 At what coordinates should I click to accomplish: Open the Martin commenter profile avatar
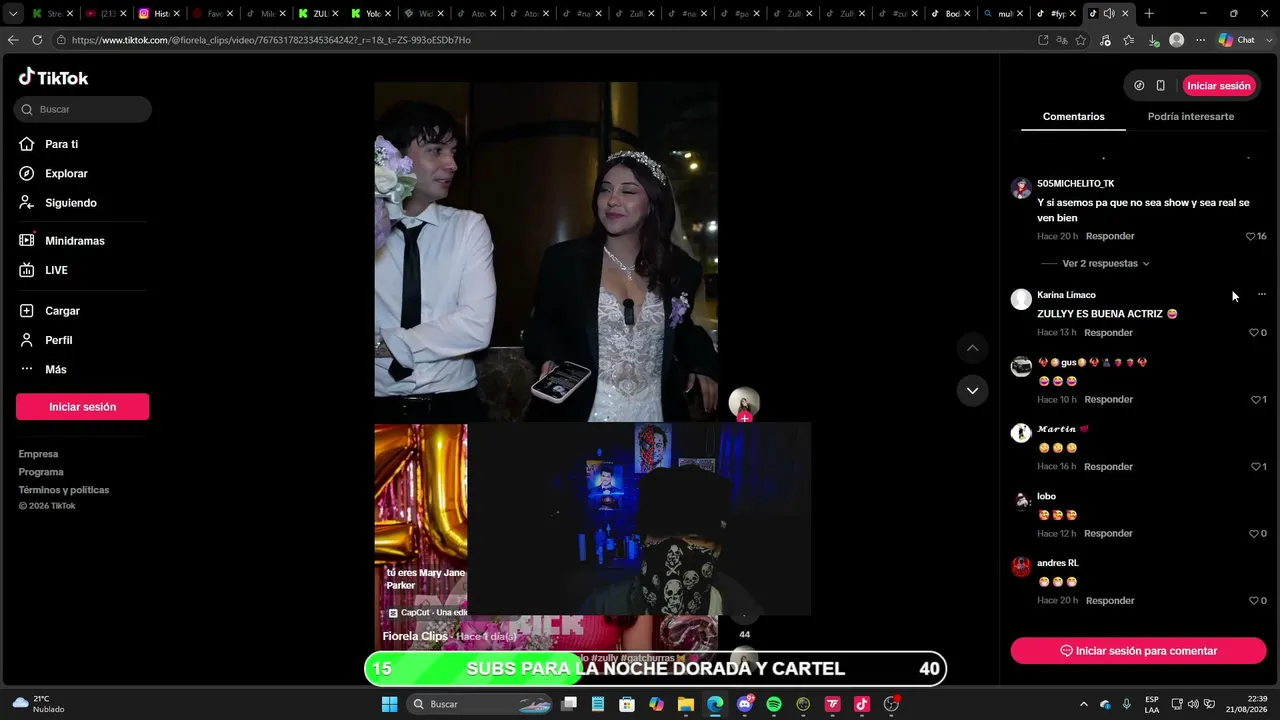point(1021,433)
